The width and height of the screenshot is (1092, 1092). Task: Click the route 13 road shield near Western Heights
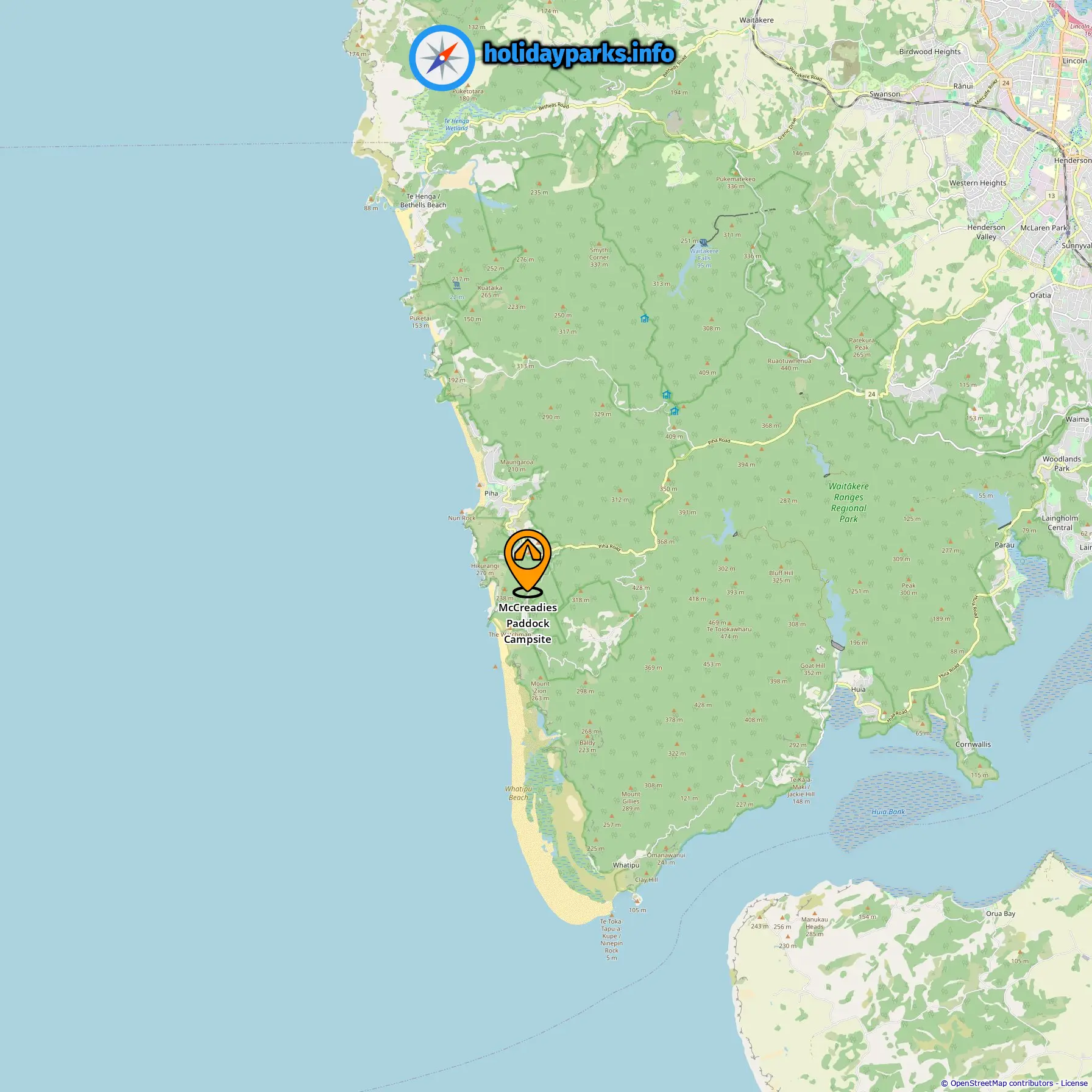[x=1051, y=196]
